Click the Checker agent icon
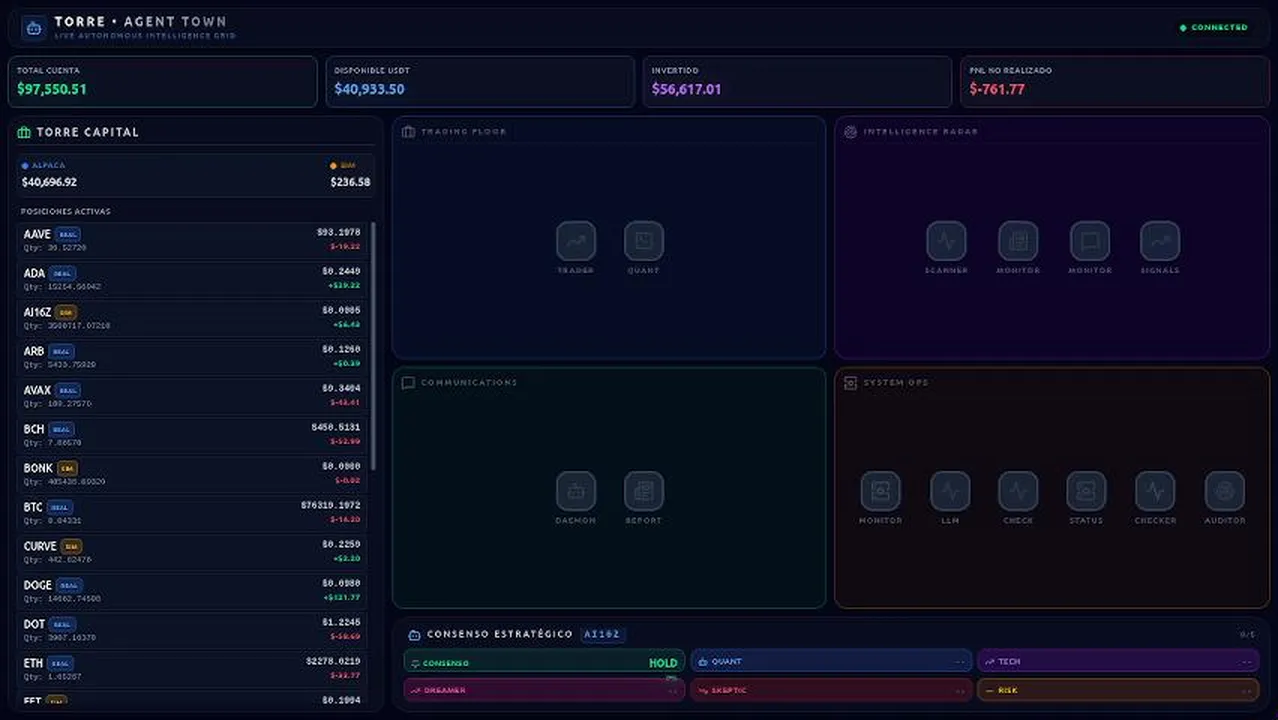Viewport: 1278px width, 720px height. click(1155, 491)
